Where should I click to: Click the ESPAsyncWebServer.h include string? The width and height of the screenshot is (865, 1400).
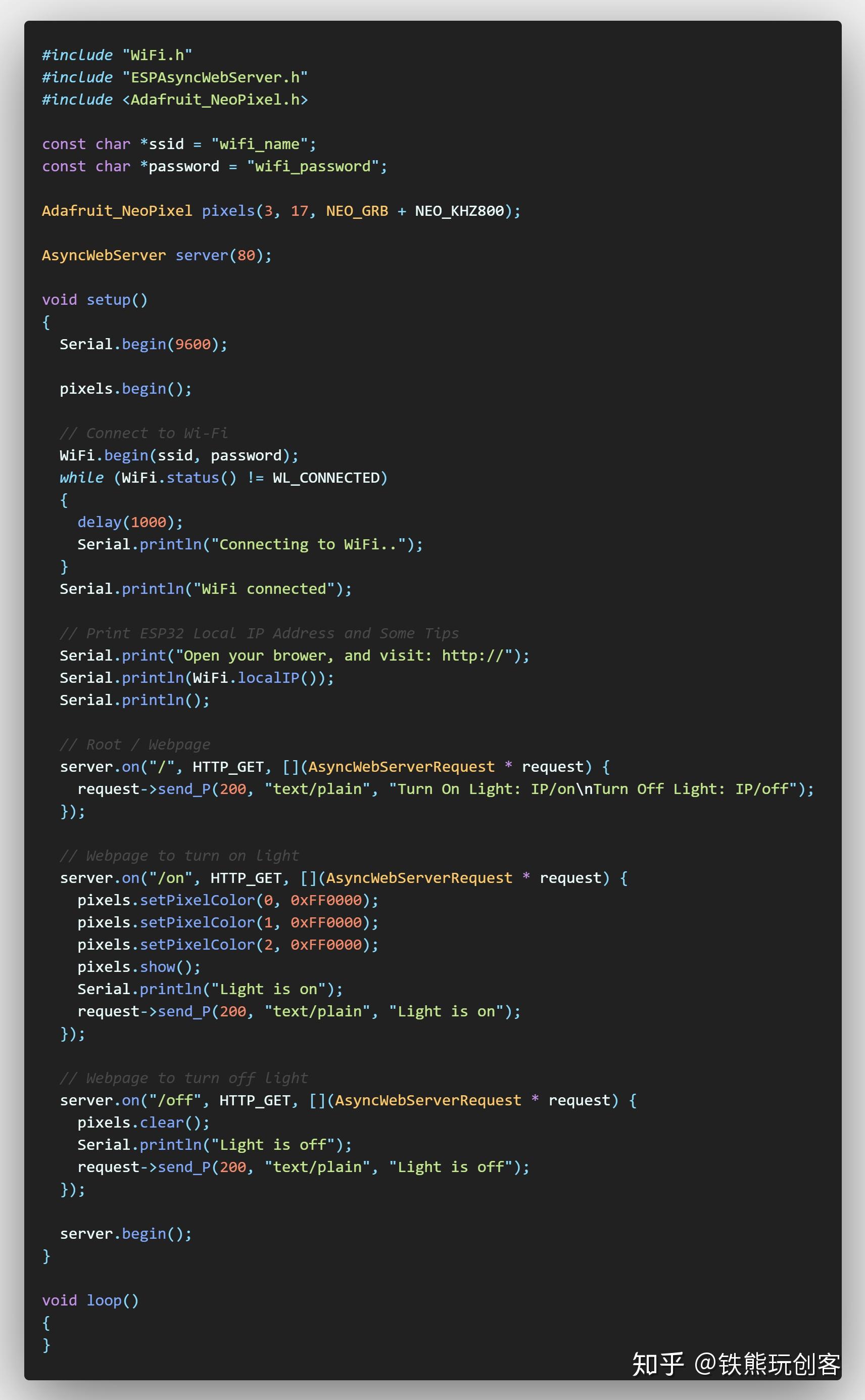pyautogui.click(x=215, y=77)
